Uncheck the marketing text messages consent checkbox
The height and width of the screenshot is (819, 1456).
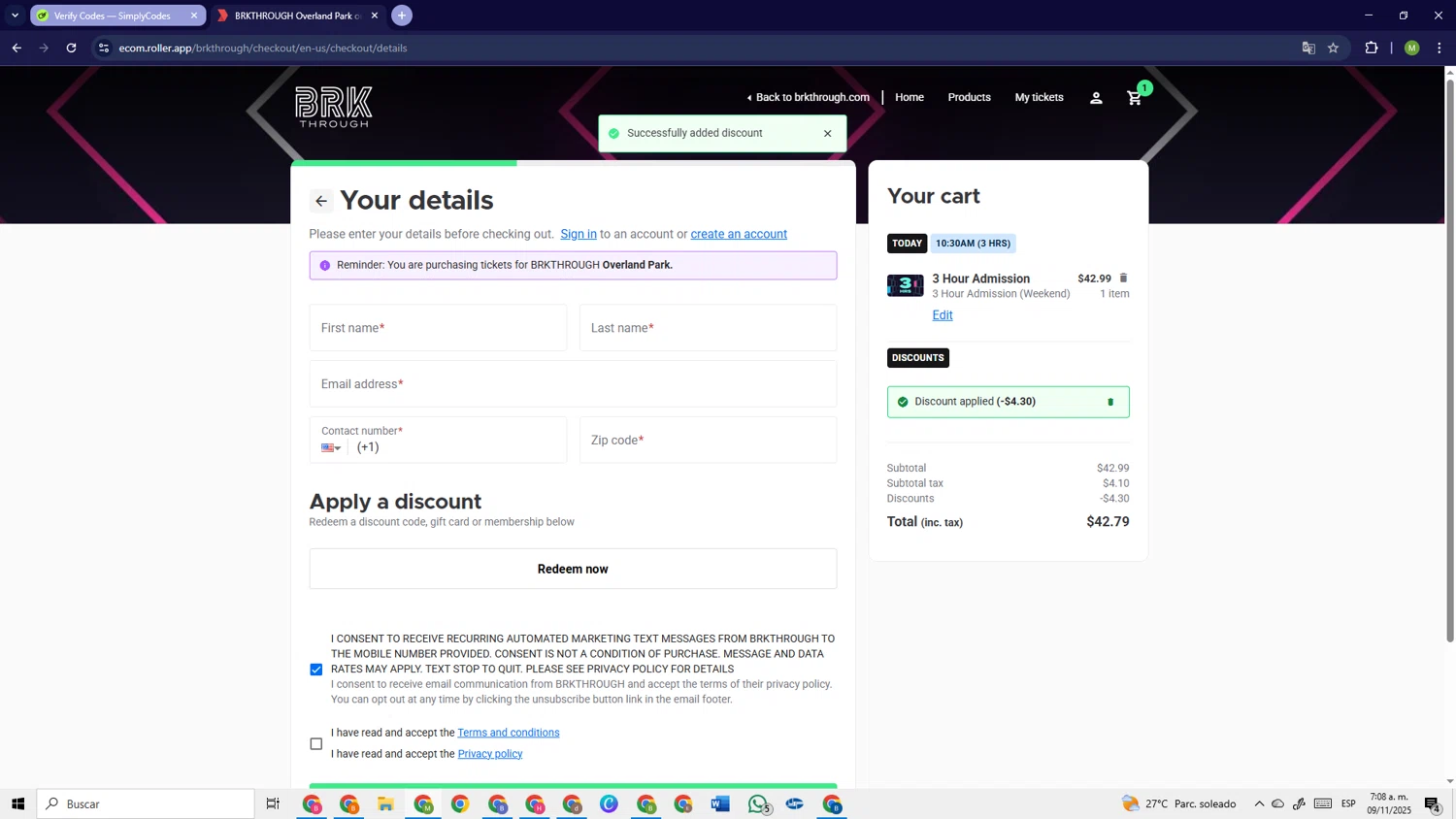click(x=316, y=670)
